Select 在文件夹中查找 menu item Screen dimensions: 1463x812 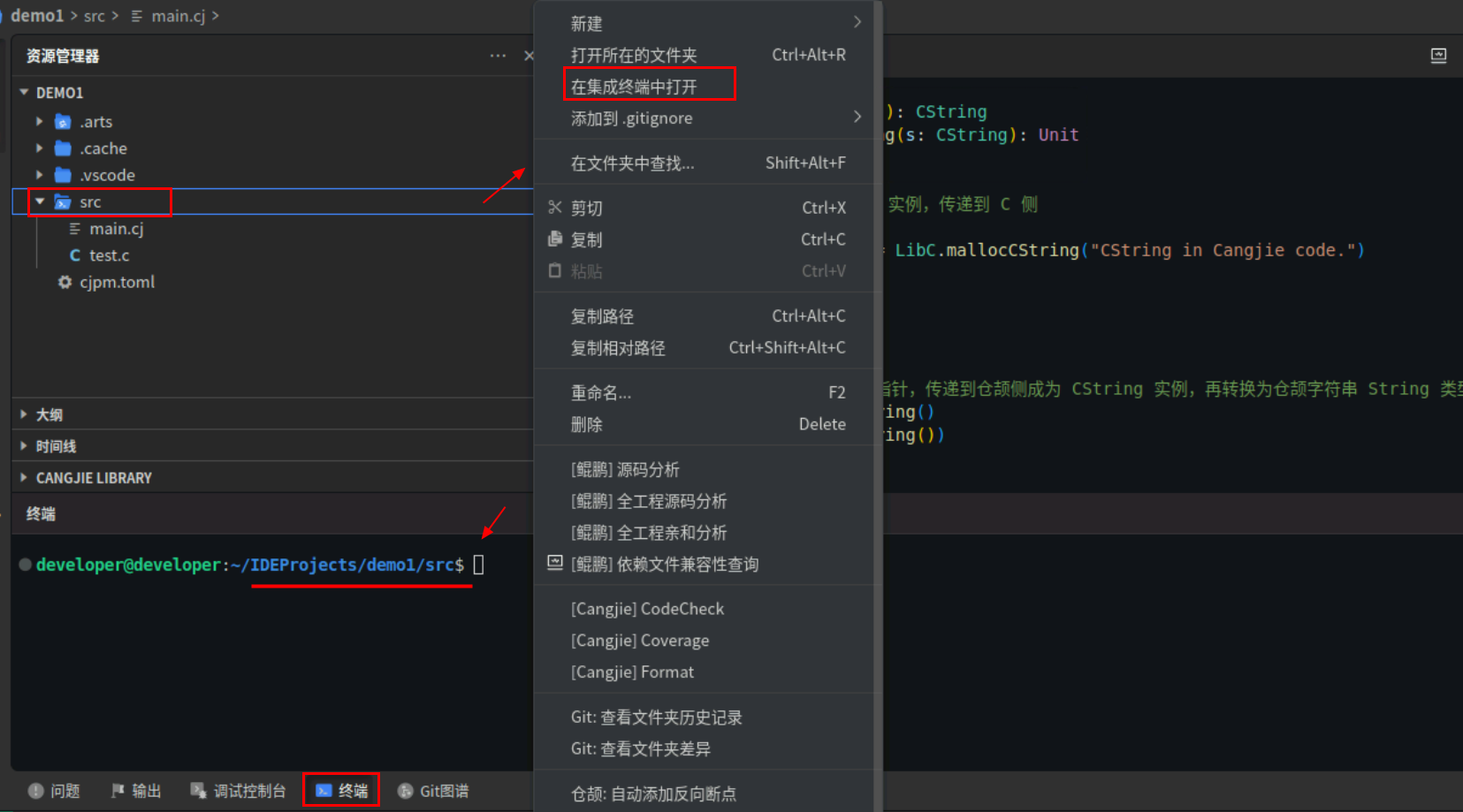coord(704,163)
